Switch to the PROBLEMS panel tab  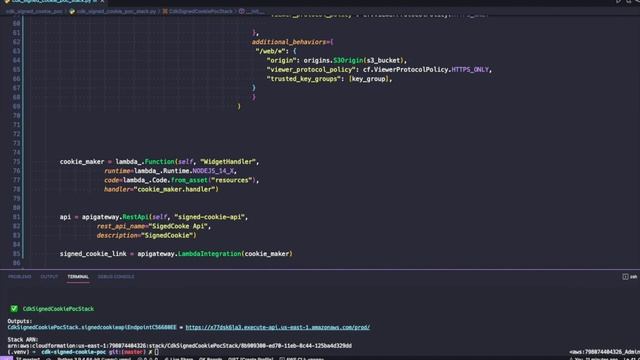pyautogui.click(x=20, y=277)
